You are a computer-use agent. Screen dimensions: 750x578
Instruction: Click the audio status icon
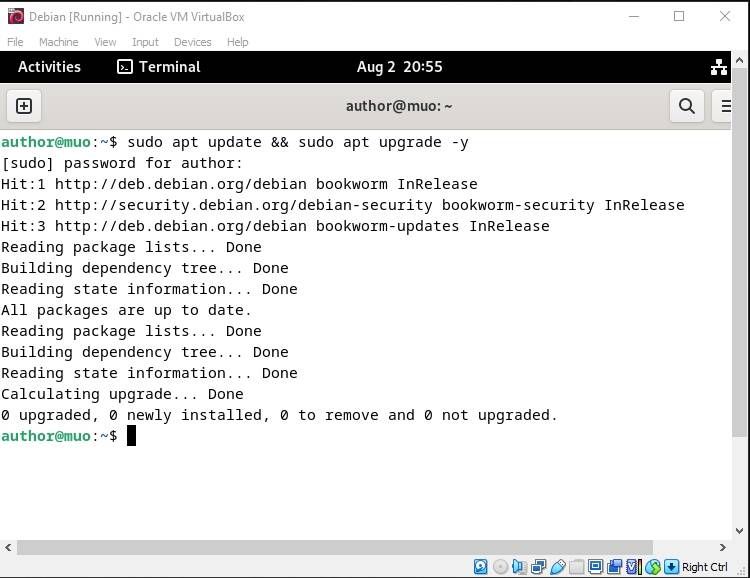point(518,567)
